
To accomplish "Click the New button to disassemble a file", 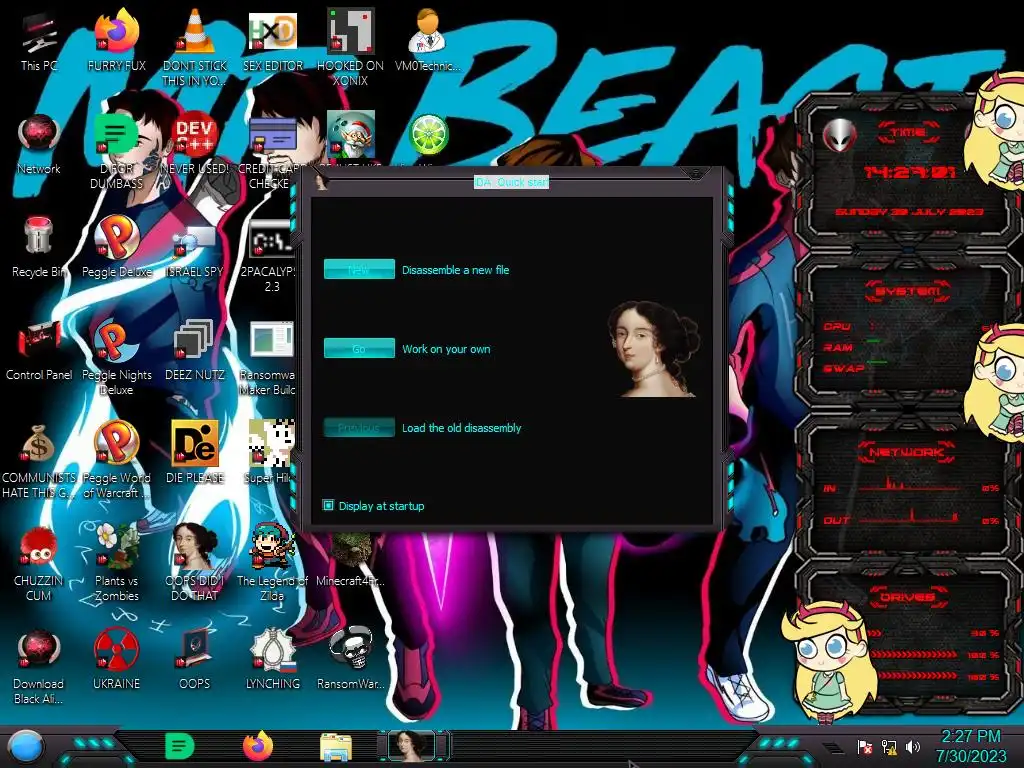I will click(x=359, y=269).
